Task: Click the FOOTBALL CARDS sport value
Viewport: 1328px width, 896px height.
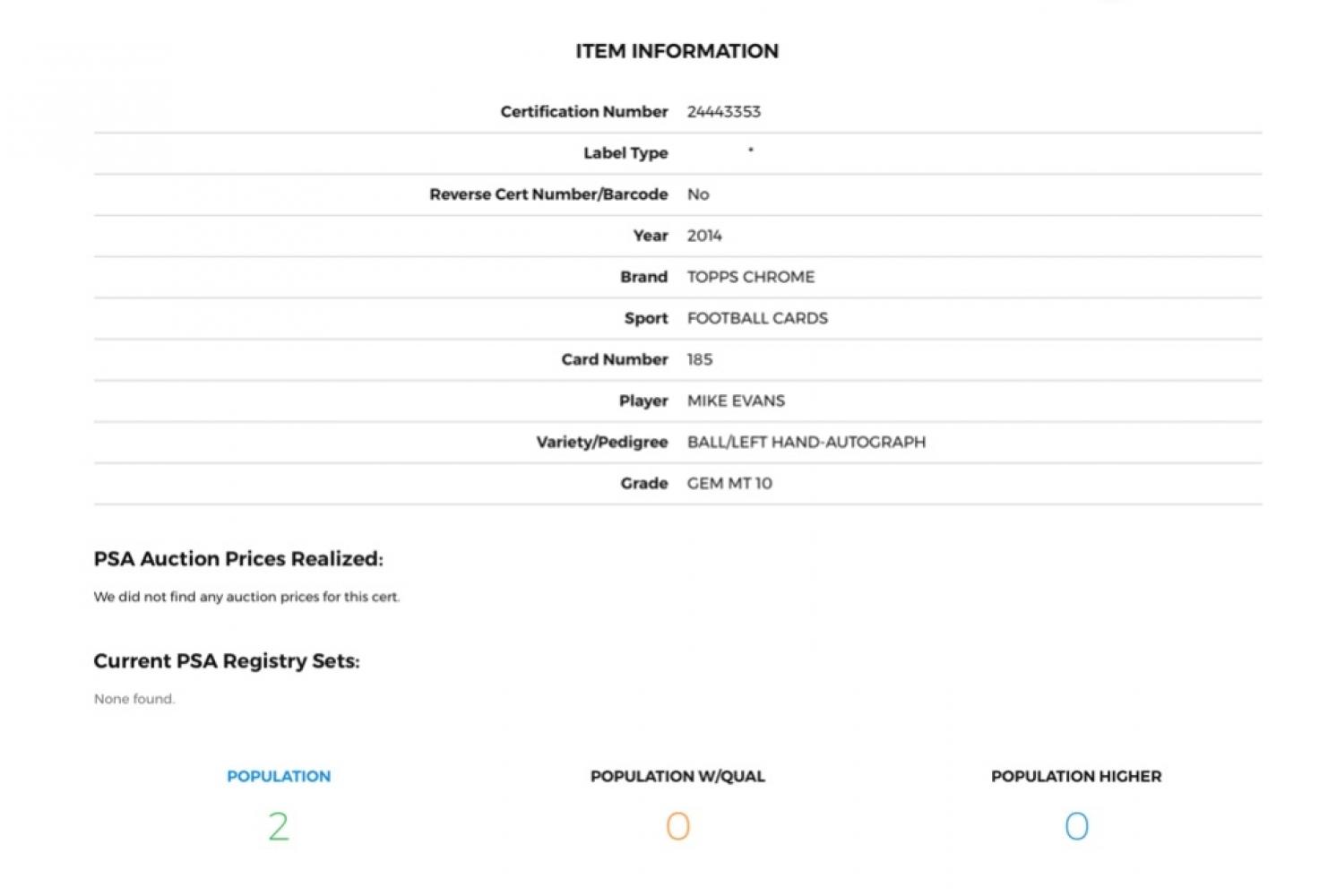Action: tap(757, 318)
